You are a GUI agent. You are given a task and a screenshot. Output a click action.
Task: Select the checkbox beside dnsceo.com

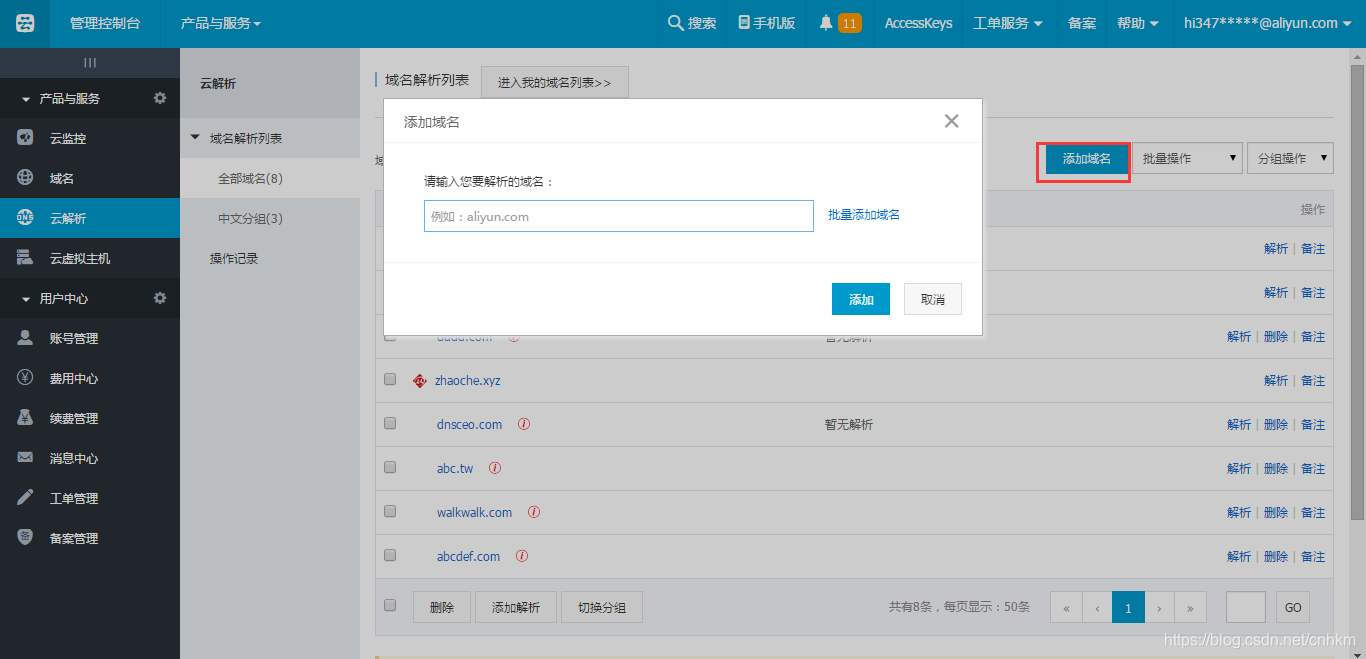click(389, 423)
